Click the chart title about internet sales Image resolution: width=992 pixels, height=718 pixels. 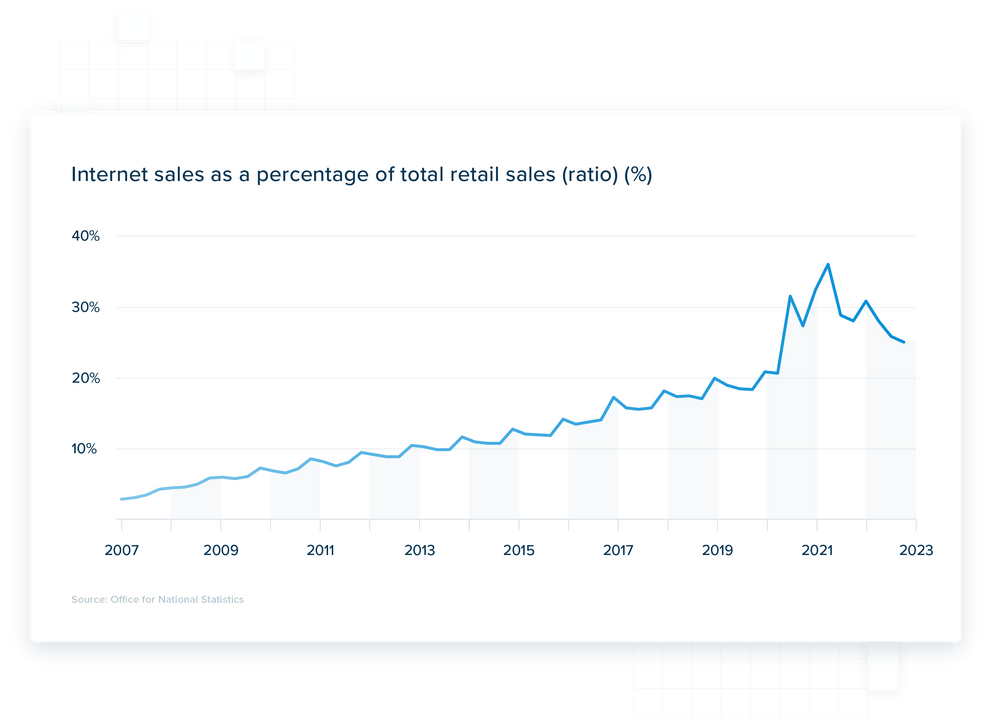click(x=361, y=175)
